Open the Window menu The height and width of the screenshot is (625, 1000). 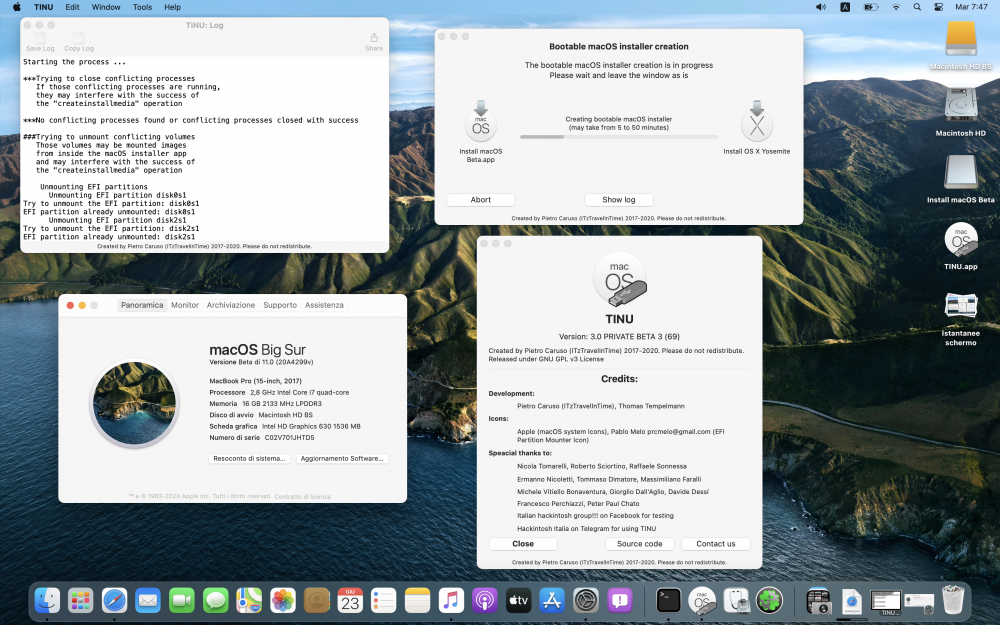(x=106, y=7)
